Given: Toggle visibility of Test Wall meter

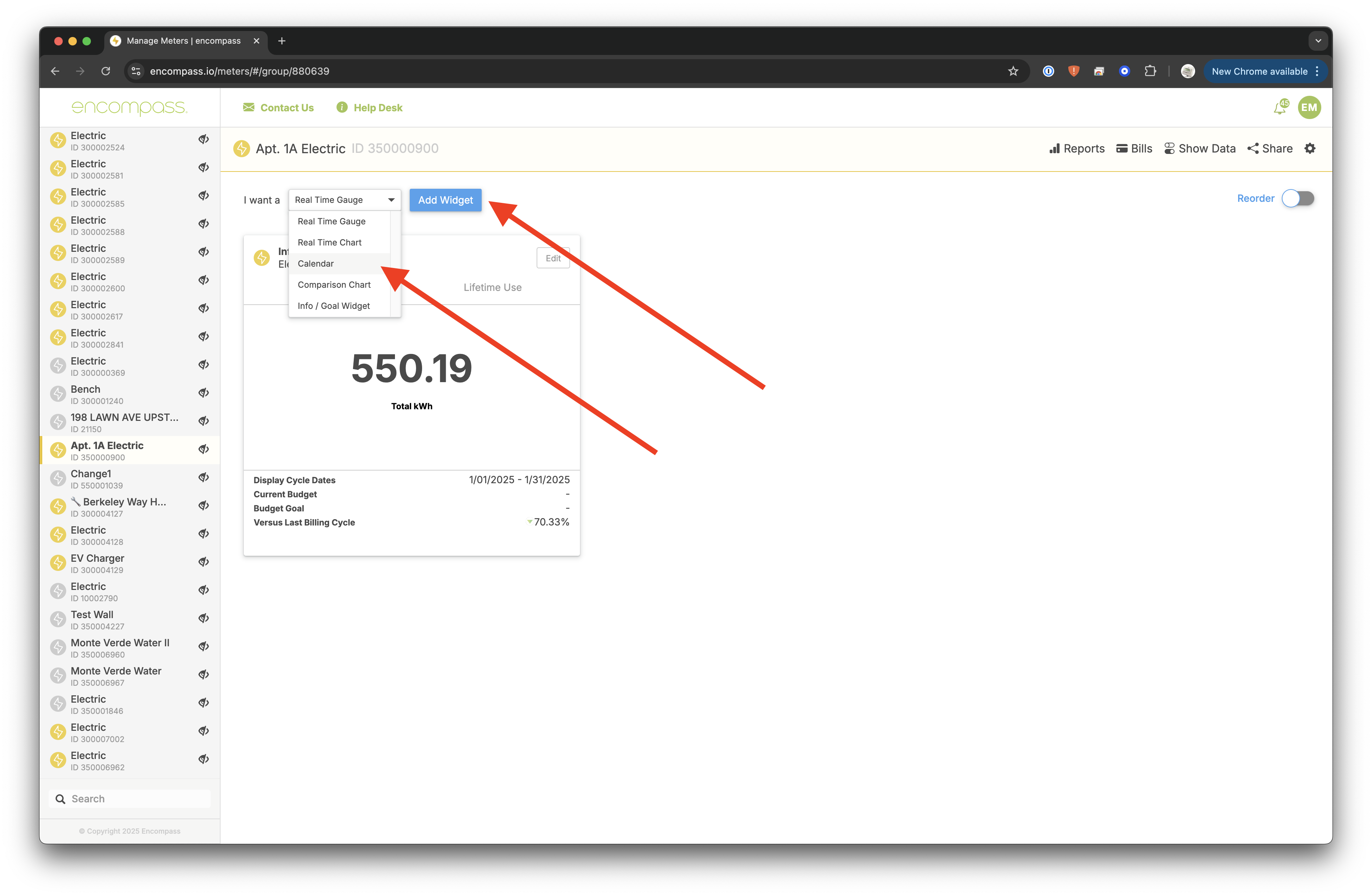Looking at the screenshot, I should tap(204, 618).
